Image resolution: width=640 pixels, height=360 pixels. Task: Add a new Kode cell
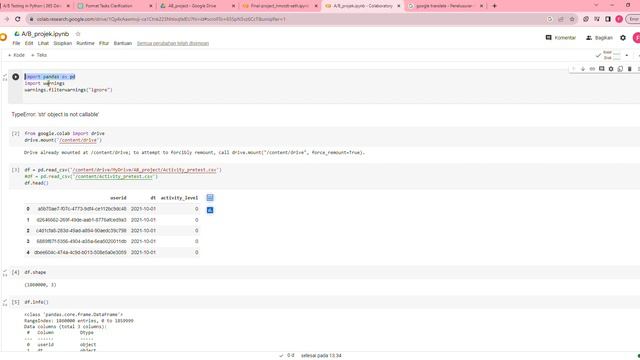16,55
